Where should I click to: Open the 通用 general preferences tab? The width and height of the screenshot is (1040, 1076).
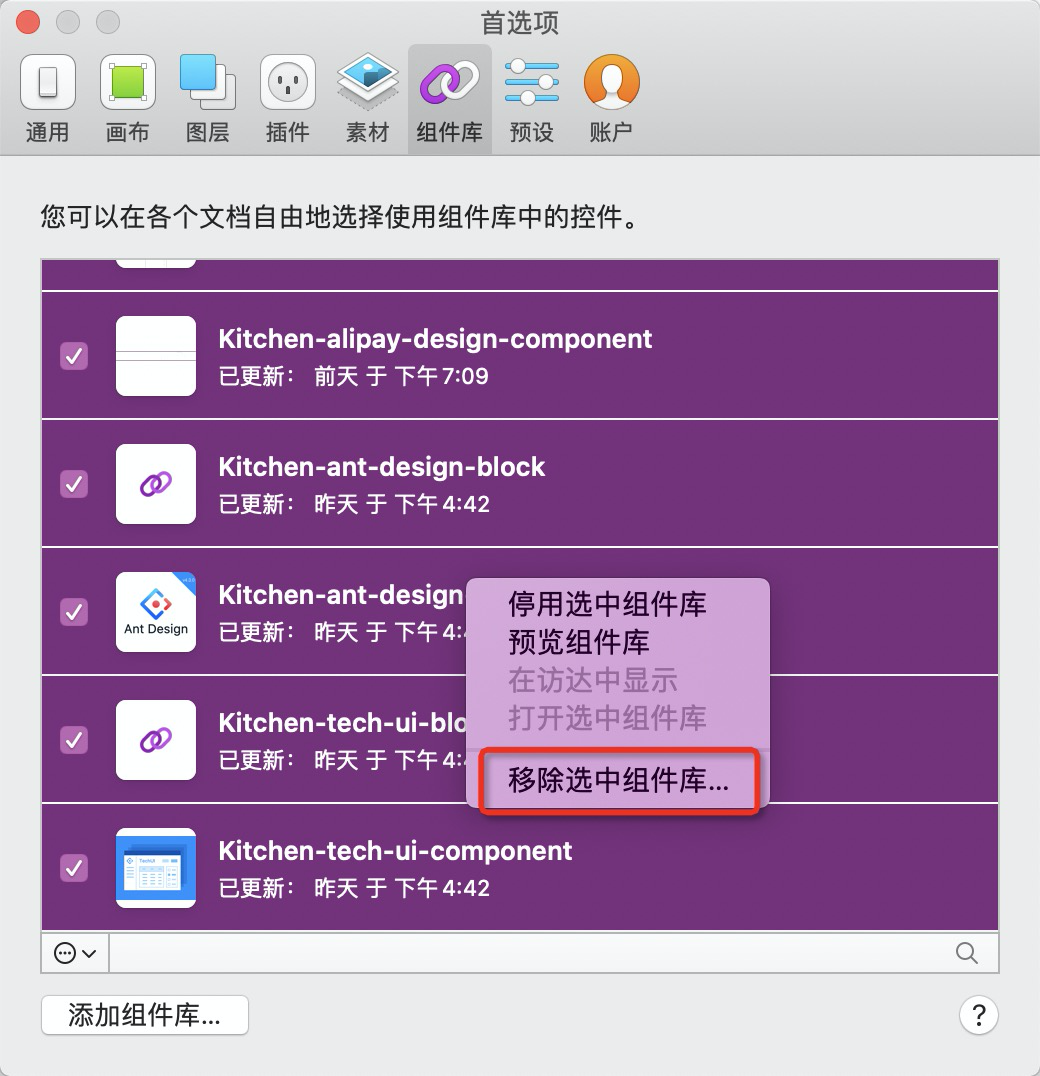[x=47, y=100]
